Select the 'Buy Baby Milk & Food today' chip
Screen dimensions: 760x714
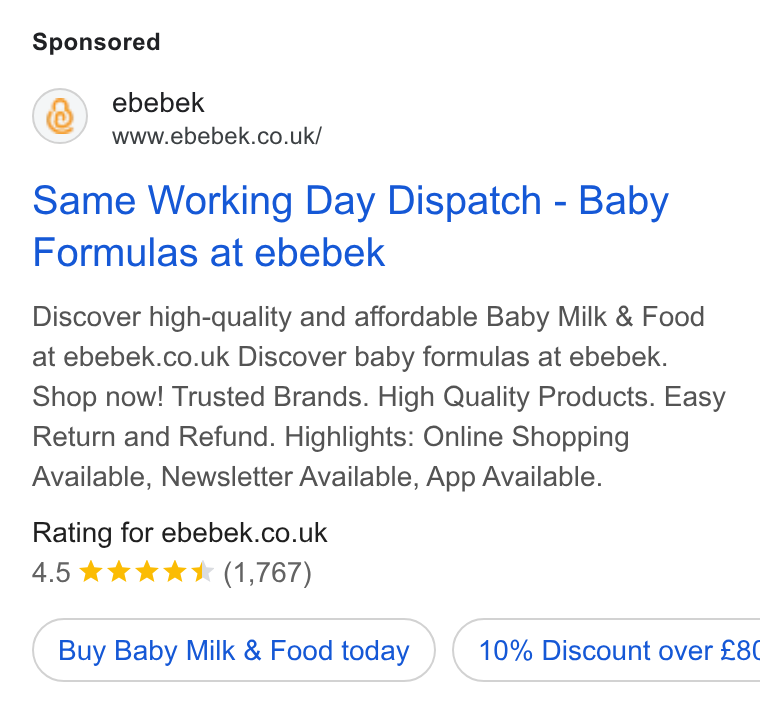tap(234, 650)
